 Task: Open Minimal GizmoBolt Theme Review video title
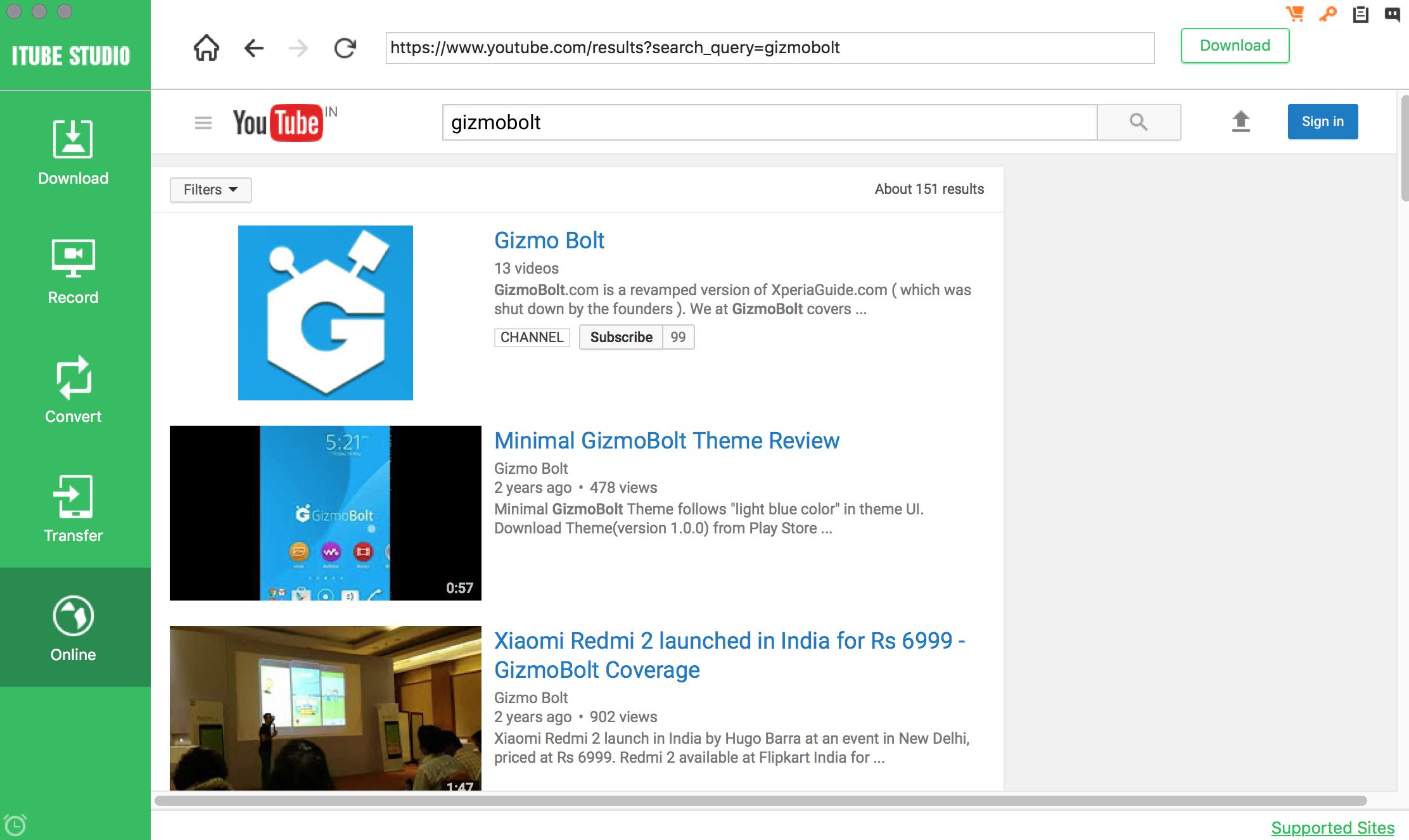(x=666, y=441)
